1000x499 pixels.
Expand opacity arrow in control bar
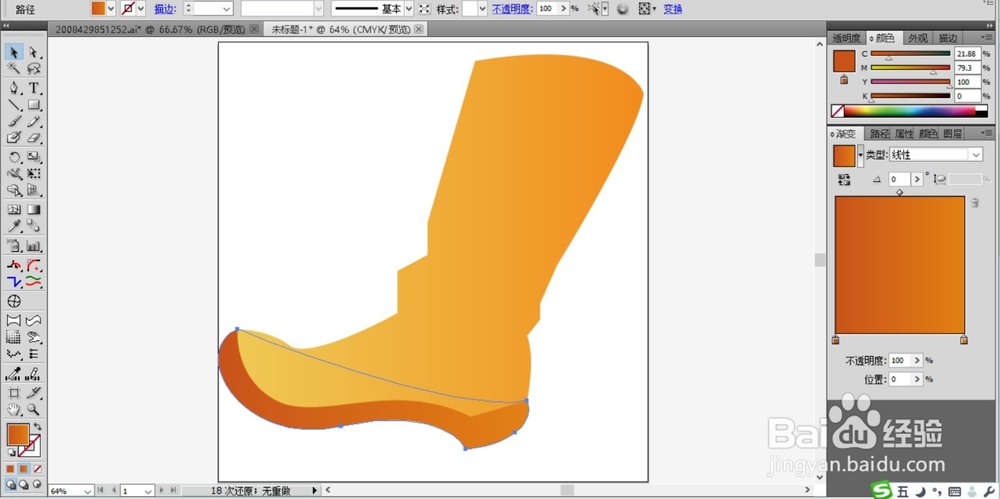(563, 9)
